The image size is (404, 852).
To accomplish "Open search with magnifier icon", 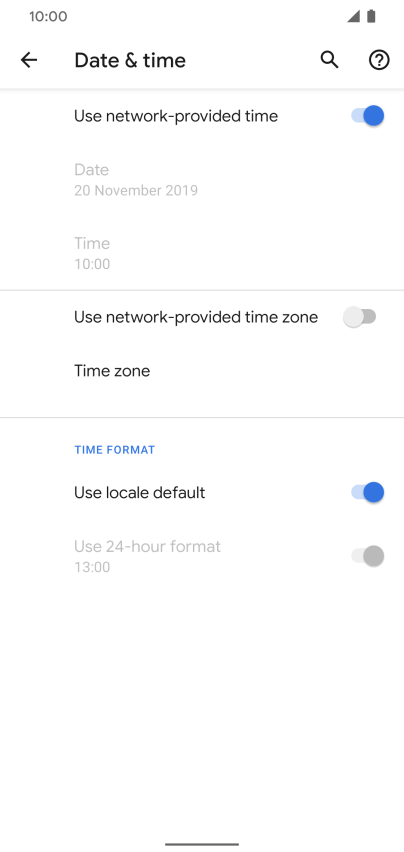I will tap(329, 60).
